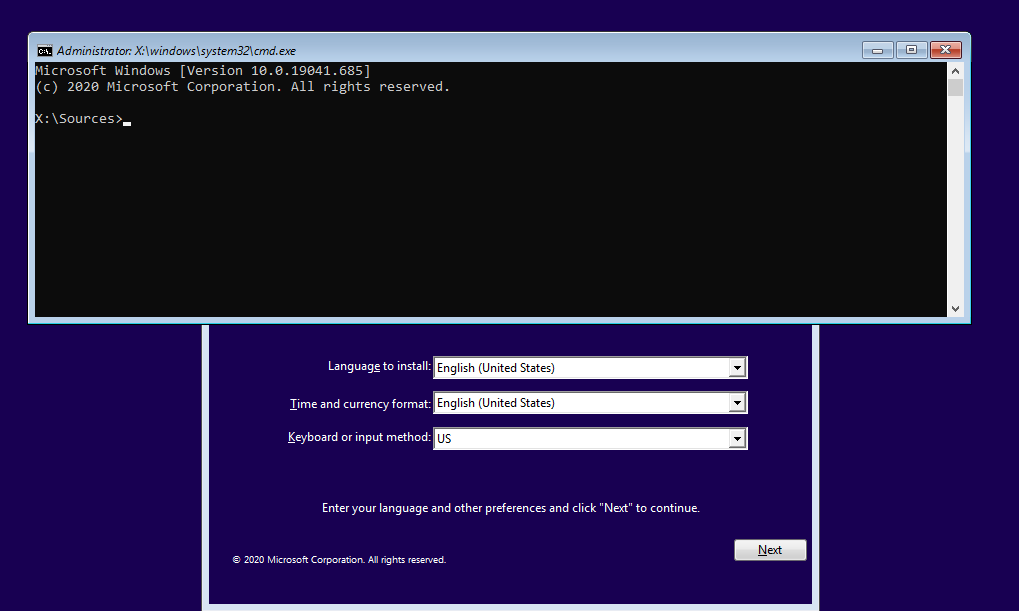The height and width of the screenshot is (611, 1019).
Task: Maximize the command prompt window
Action: (911, 50)
